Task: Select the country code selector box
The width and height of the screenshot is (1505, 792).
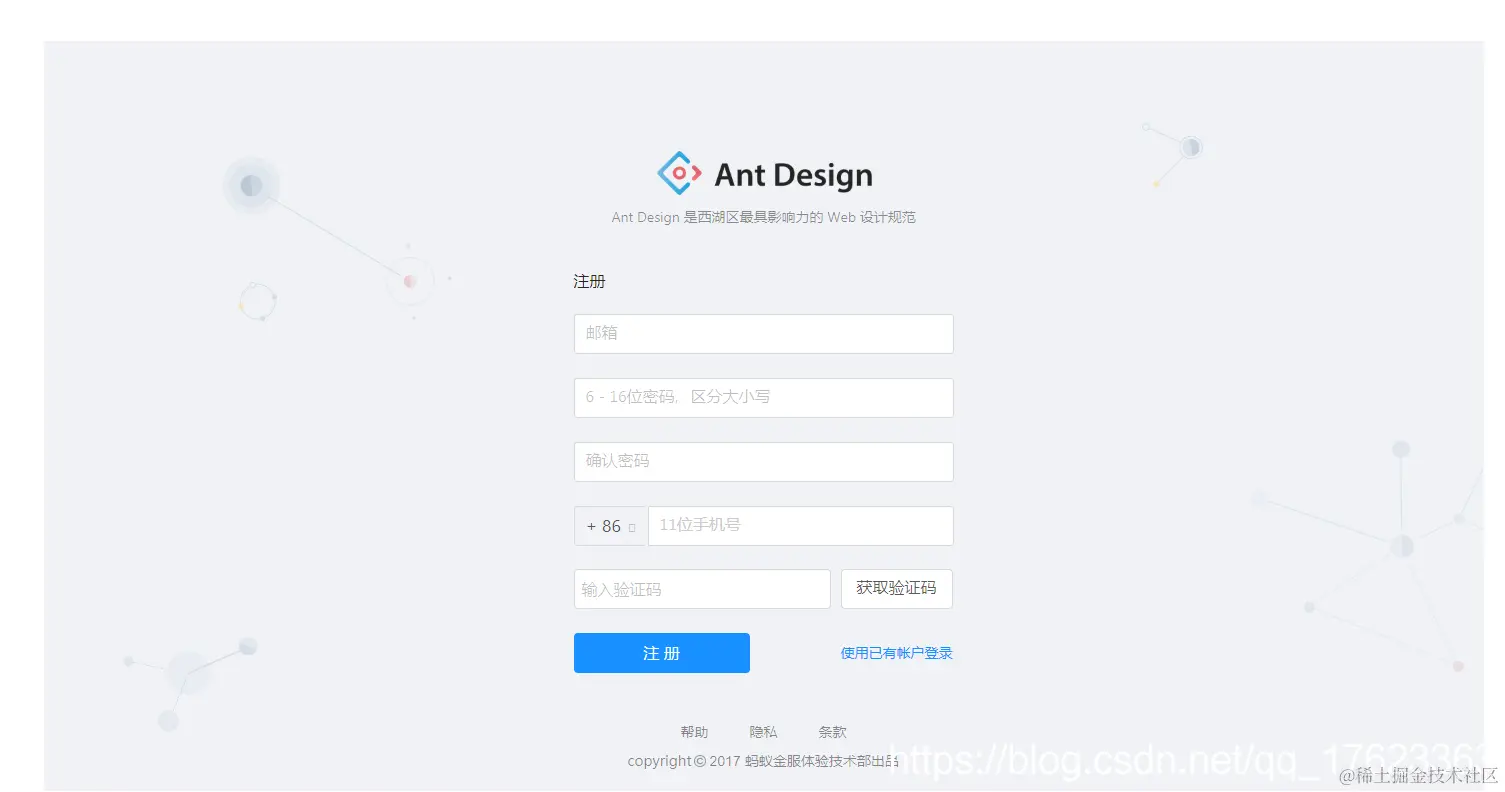Action: (610, 525)
